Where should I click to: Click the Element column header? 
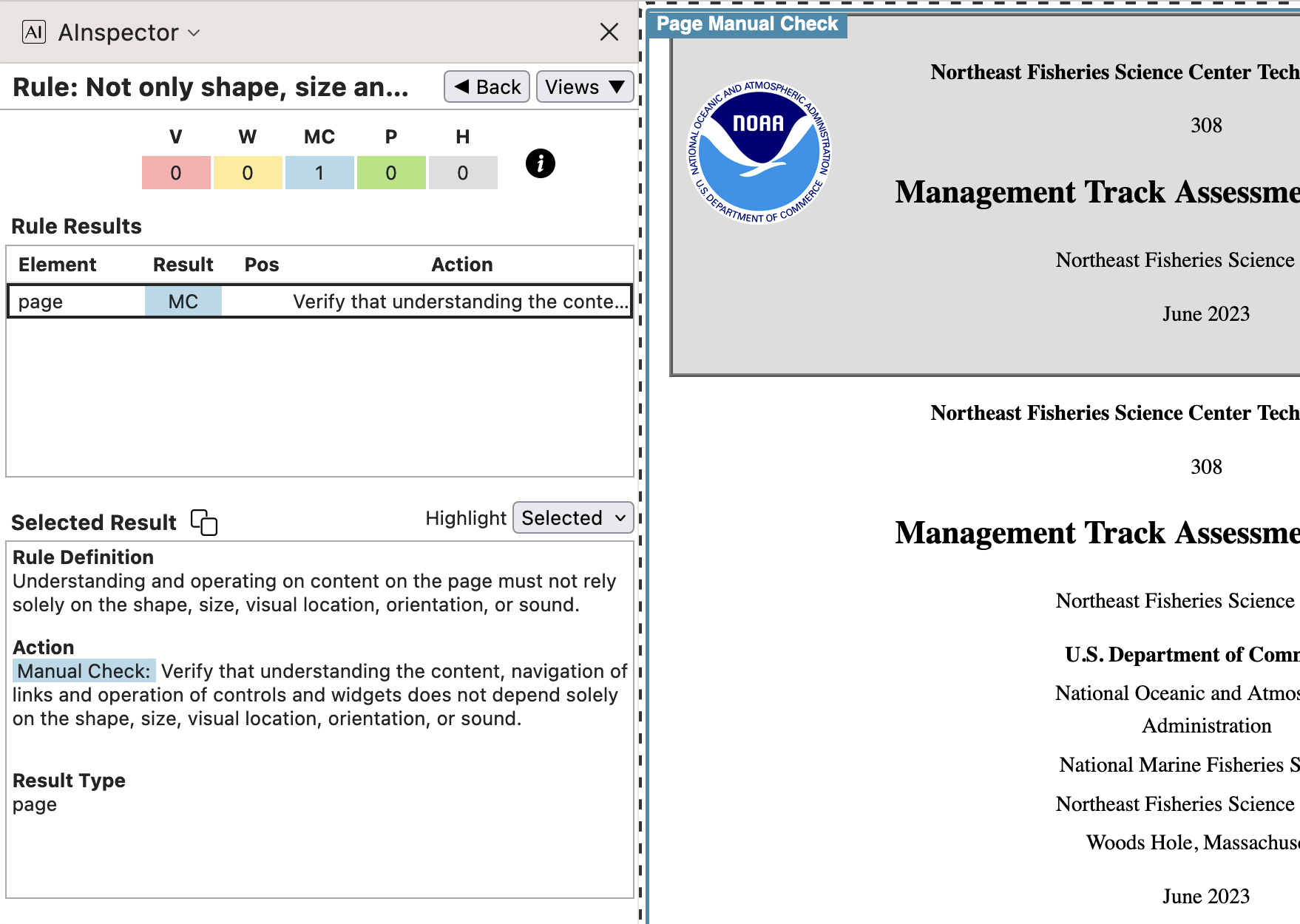(x=58, y=265)
